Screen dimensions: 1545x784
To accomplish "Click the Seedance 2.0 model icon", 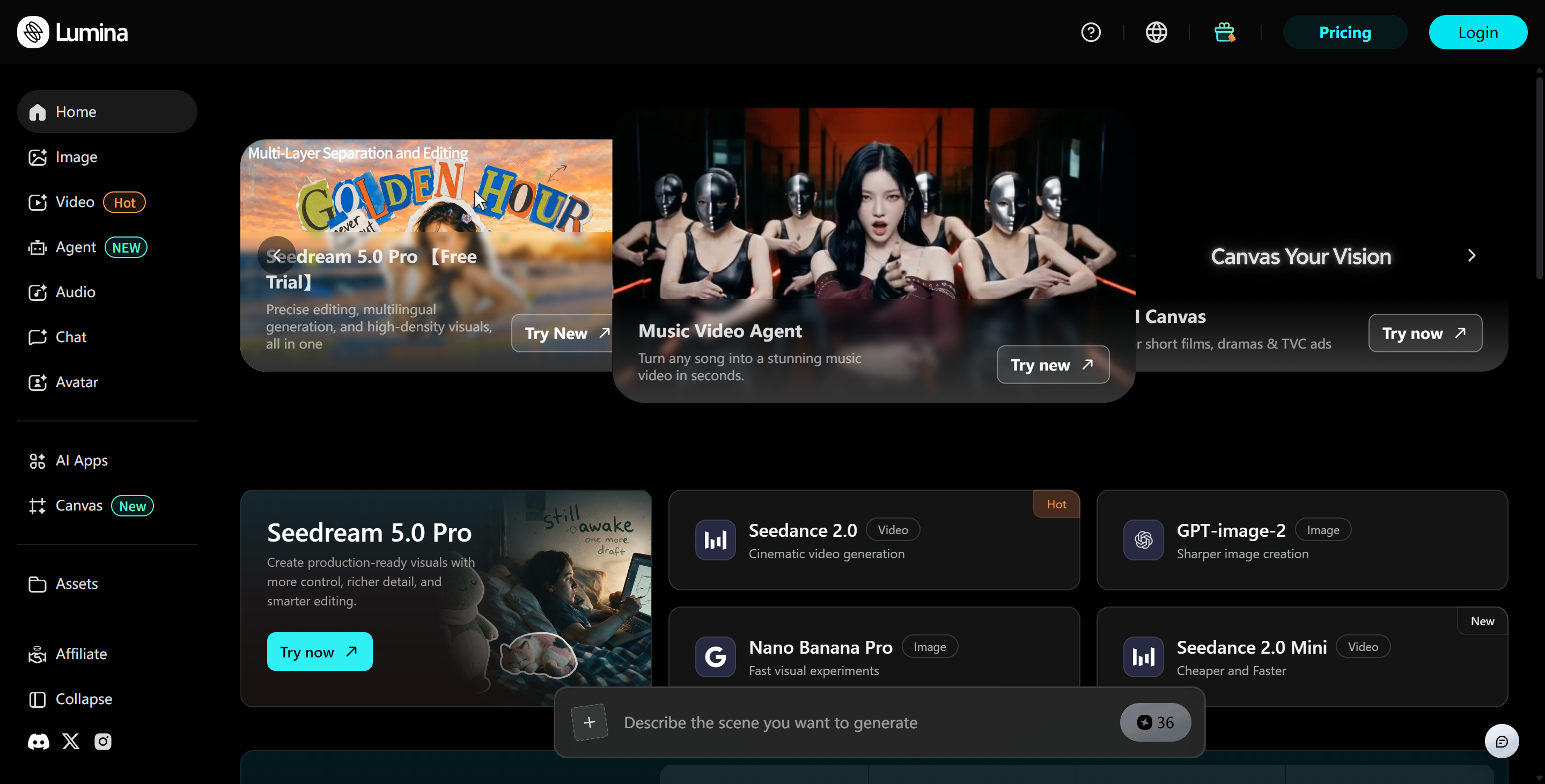I will [x=716, y=540].
